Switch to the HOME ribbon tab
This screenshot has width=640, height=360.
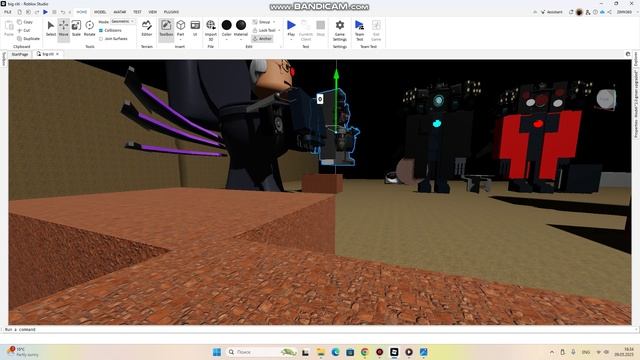(x=82, y=12)
